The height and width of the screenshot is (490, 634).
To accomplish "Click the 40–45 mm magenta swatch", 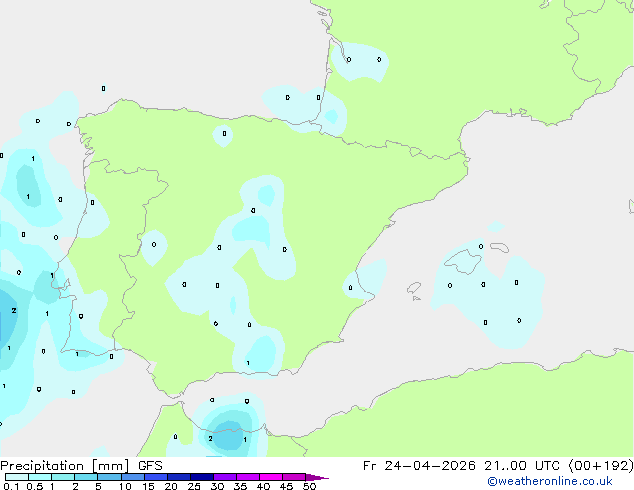I will pyautogui.click(x=271, y=477).
